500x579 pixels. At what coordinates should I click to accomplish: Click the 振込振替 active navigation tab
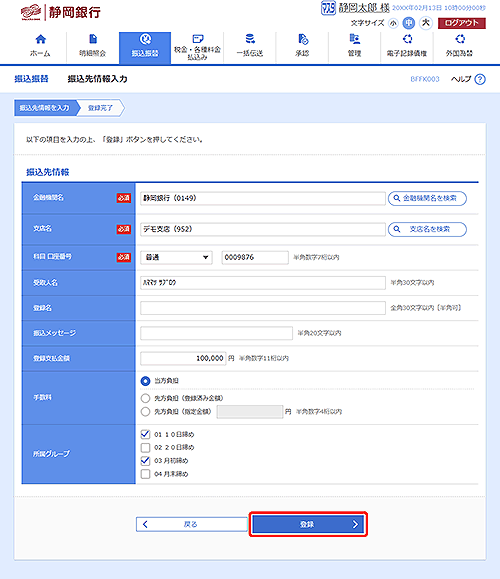point(145,48)
